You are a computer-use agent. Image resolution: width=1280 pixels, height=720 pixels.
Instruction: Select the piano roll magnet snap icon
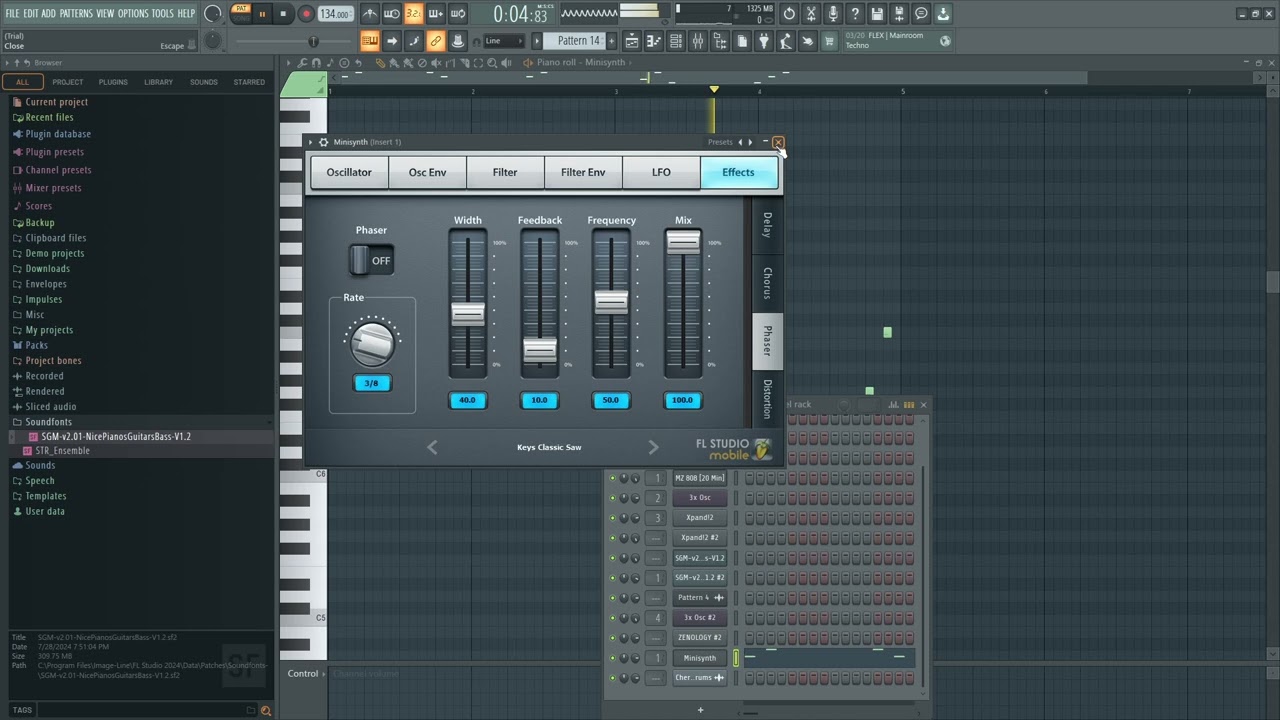tap(316, 63)
